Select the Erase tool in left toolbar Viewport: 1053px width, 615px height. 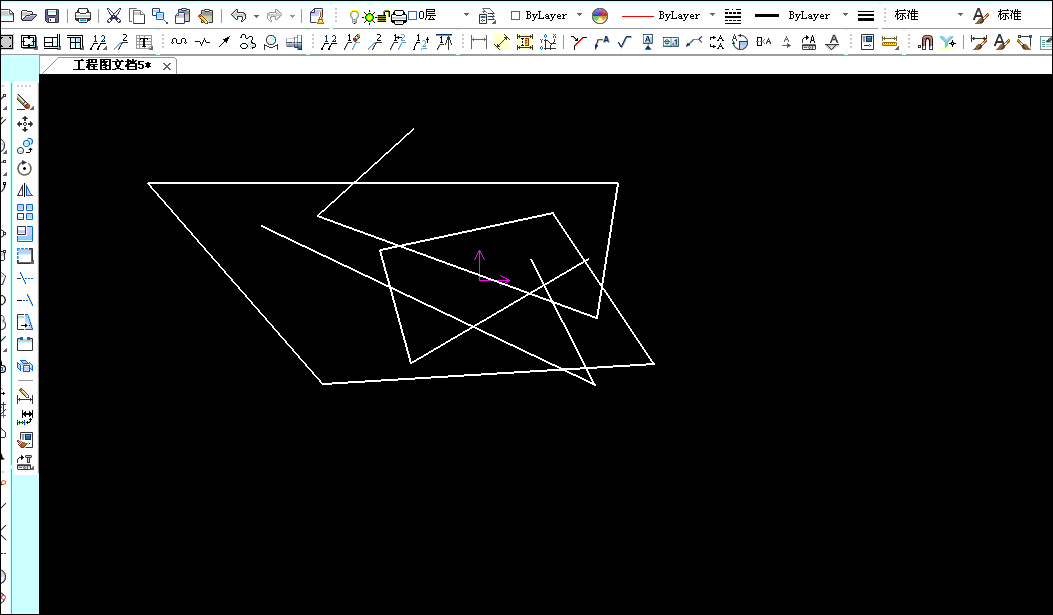point(25,102)
